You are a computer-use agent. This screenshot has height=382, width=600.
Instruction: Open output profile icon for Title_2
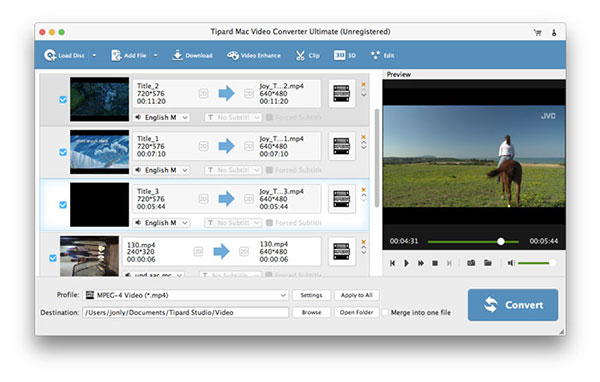[x=342, y=93]
